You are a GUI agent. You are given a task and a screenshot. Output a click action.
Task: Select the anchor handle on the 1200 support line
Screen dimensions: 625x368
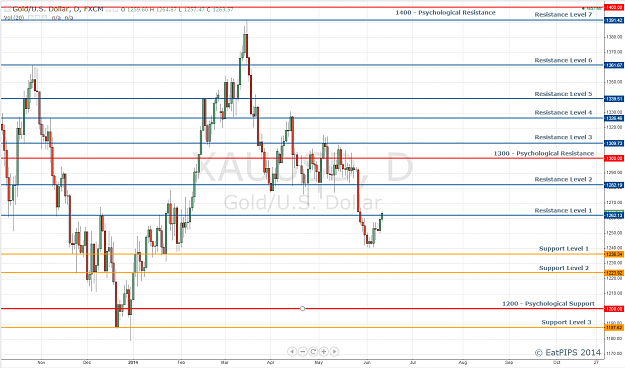[x=303, y=309]
